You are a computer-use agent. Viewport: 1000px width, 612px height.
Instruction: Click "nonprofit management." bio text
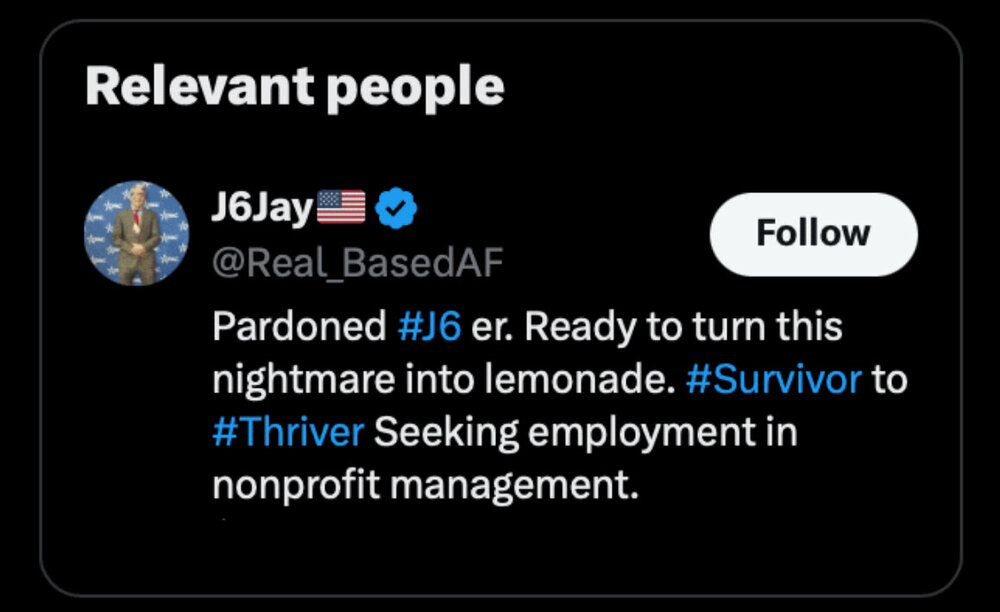[x=424, y=486]
